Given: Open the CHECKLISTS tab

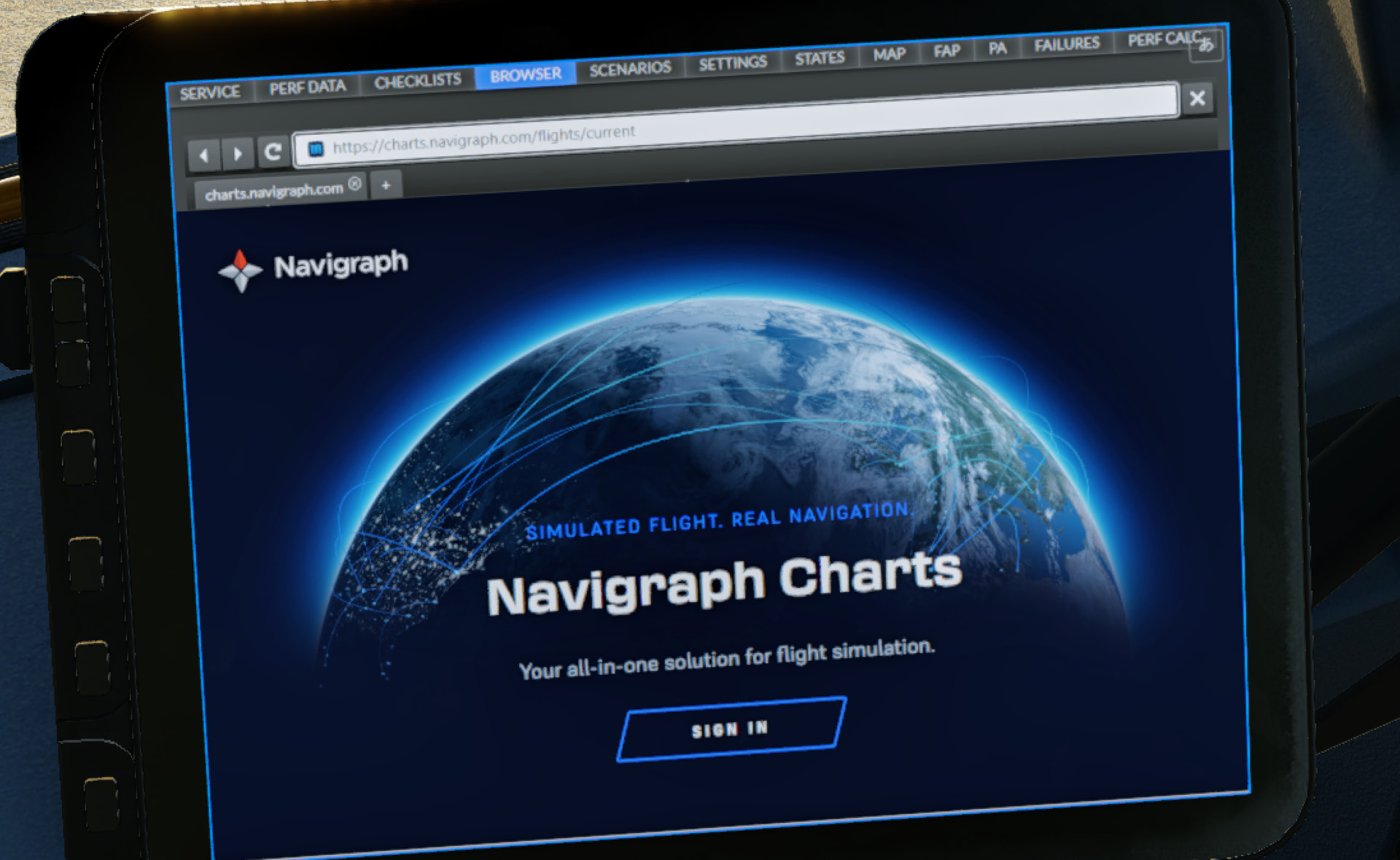Looking at the screenshot, I should click(x=417, y=81).
